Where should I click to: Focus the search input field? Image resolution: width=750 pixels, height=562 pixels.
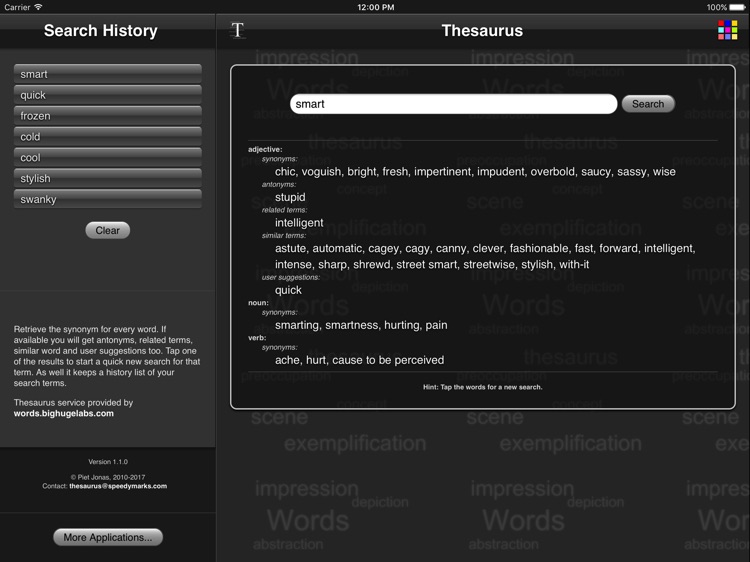[x=453, y=104]
